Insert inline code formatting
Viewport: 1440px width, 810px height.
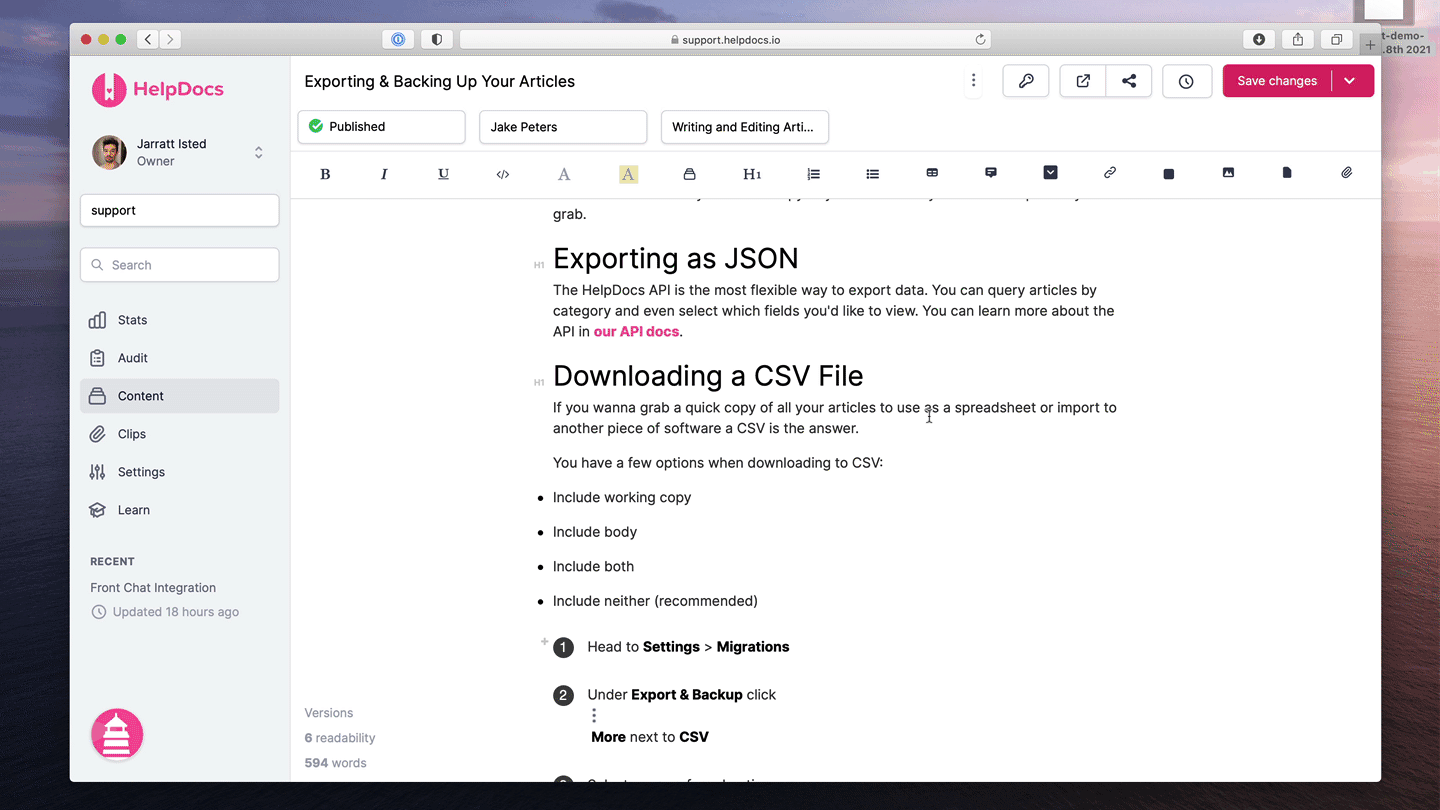point(503,174)
